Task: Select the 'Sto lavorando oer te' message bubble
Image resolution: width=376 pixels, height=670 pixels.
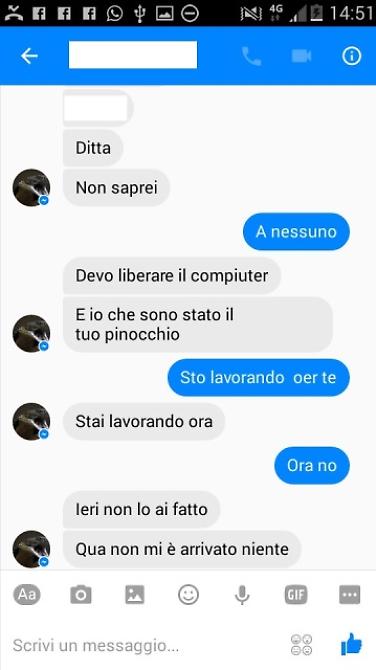Action: [258, 377]
